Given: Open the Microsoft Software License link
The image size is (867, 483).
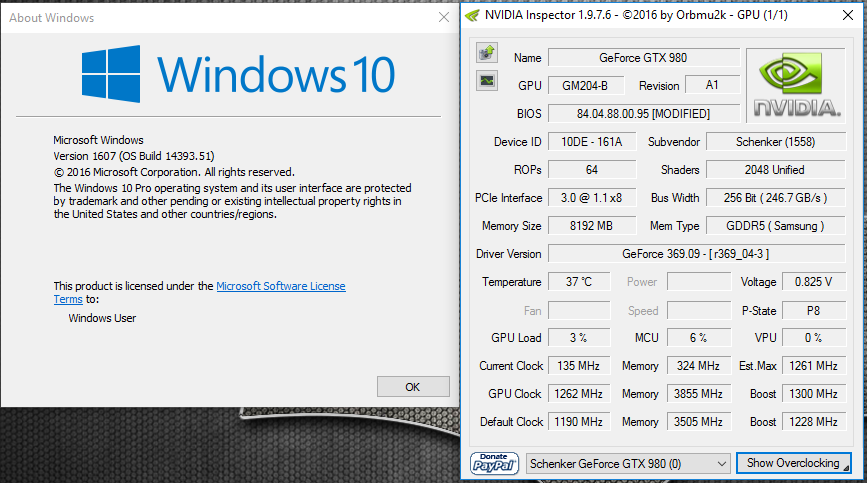Looking at the screenshot, I should tap(281, 286).
